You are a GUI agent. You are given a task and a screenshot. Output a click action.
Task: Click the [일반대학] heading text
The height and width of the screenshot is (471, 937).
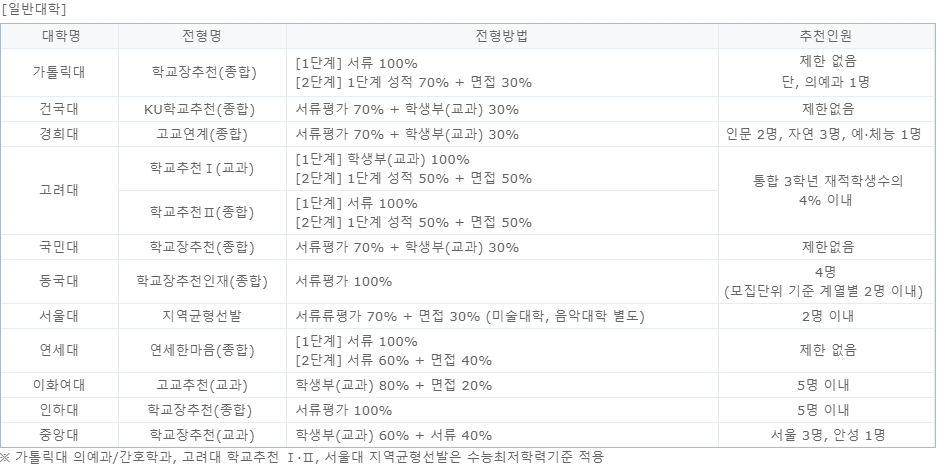34,9
